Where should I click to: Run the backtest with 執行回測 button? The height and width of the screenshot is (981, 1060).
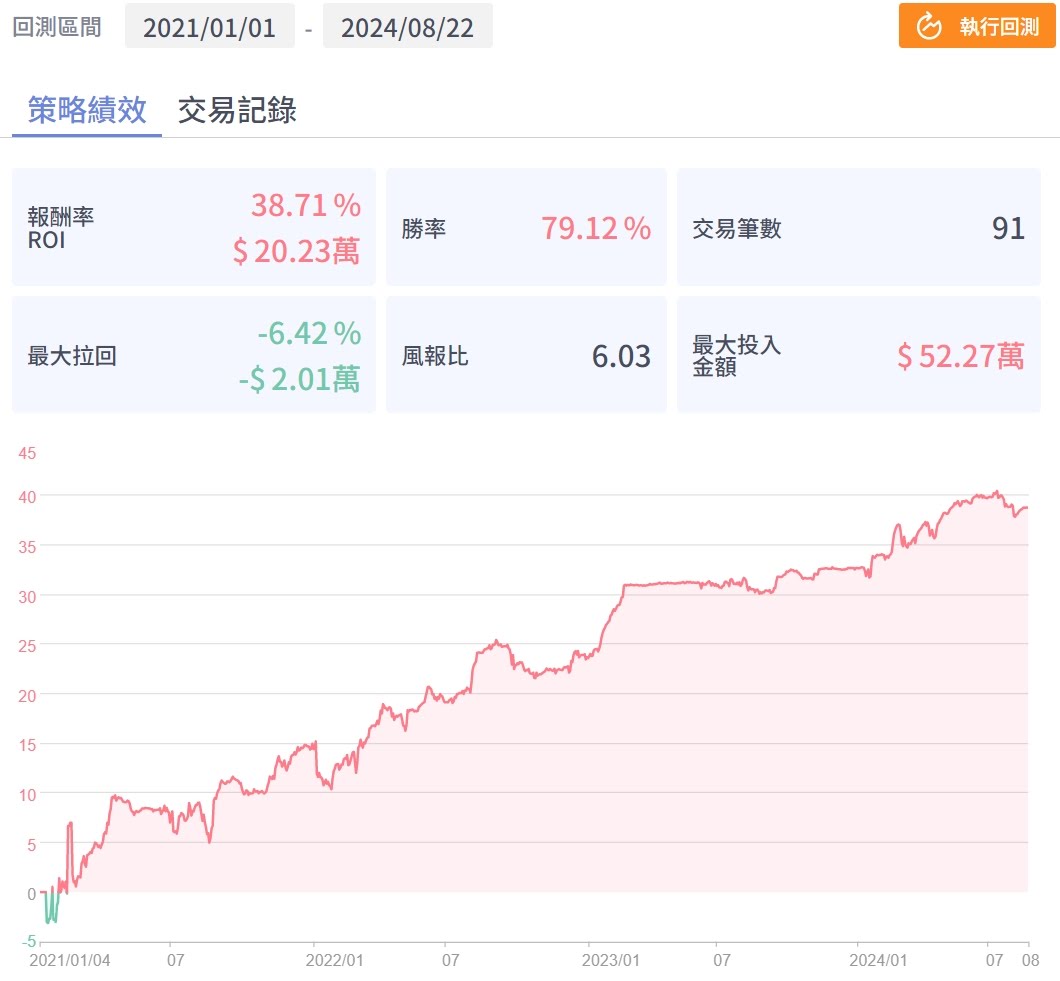coord(977,26)
